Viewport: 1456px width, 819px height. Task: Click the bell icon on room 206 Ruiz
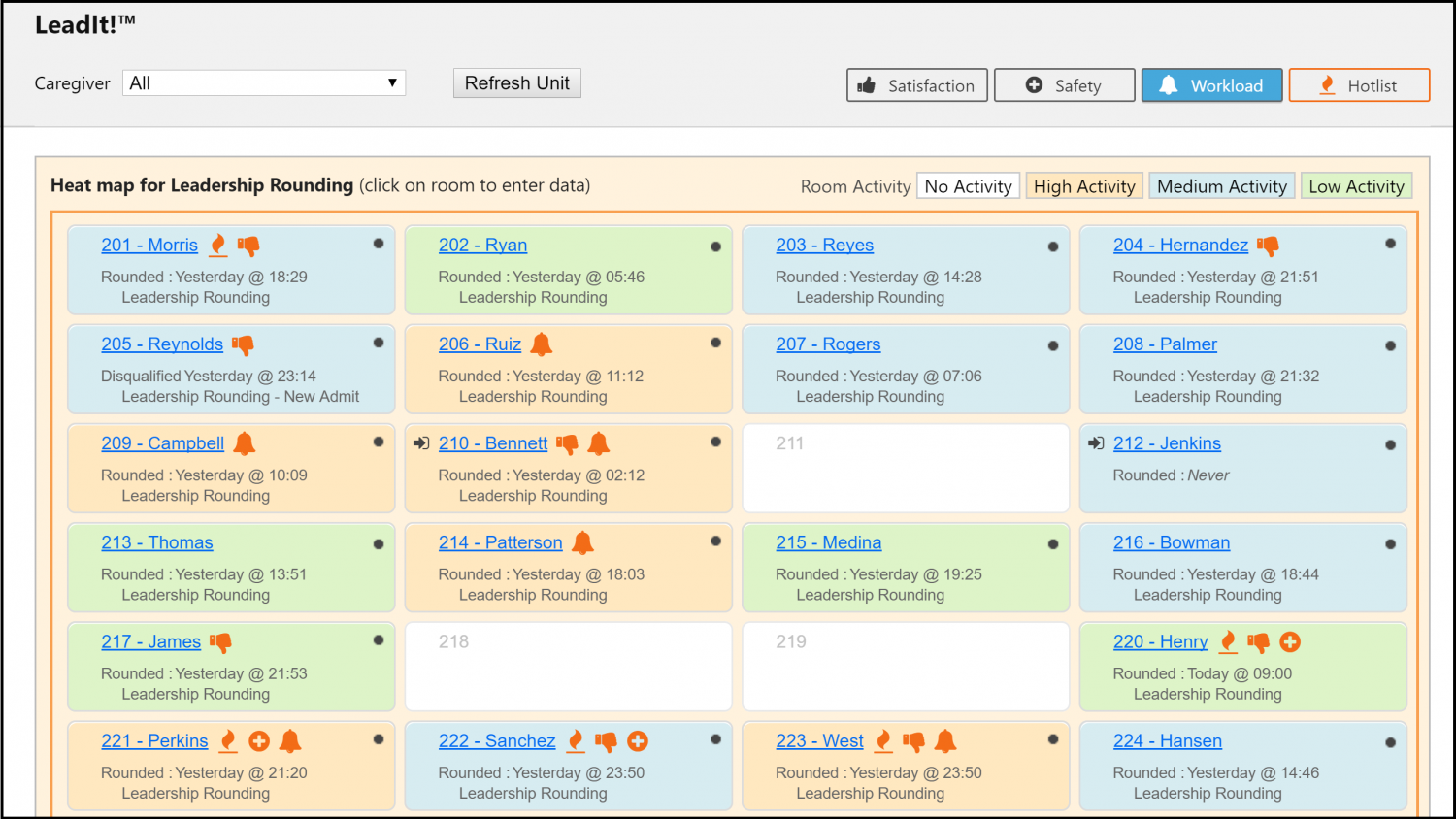(x=542, y=344)
